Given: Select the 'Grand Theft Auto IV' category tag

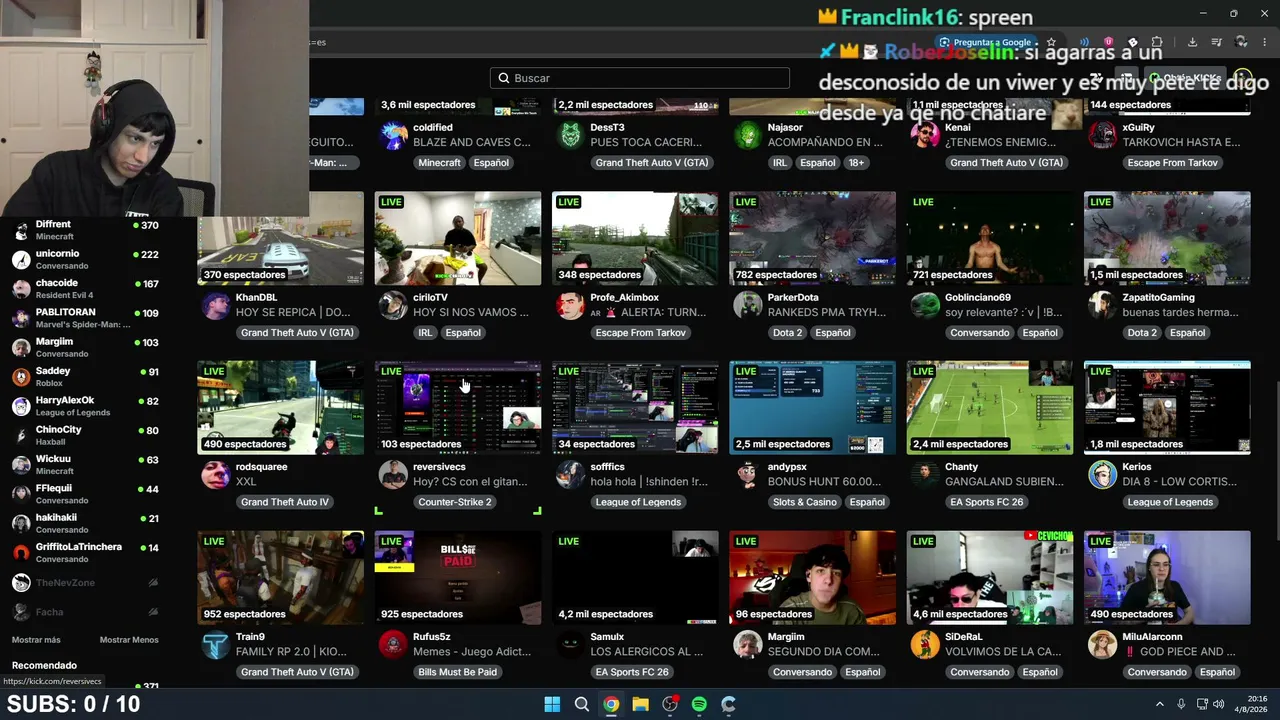Looking at the screenshot, I should (x=285, y=502).
